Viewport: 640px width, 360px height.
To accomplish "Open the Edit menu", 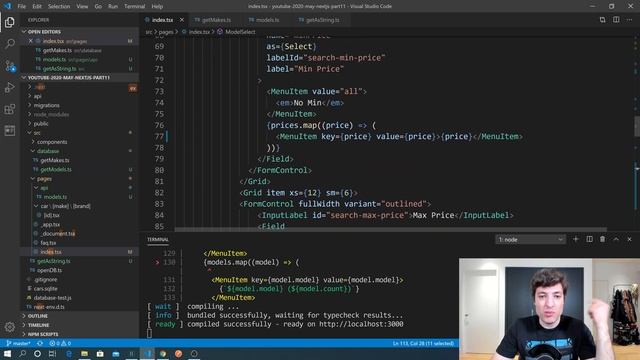I will pos(37,6).
